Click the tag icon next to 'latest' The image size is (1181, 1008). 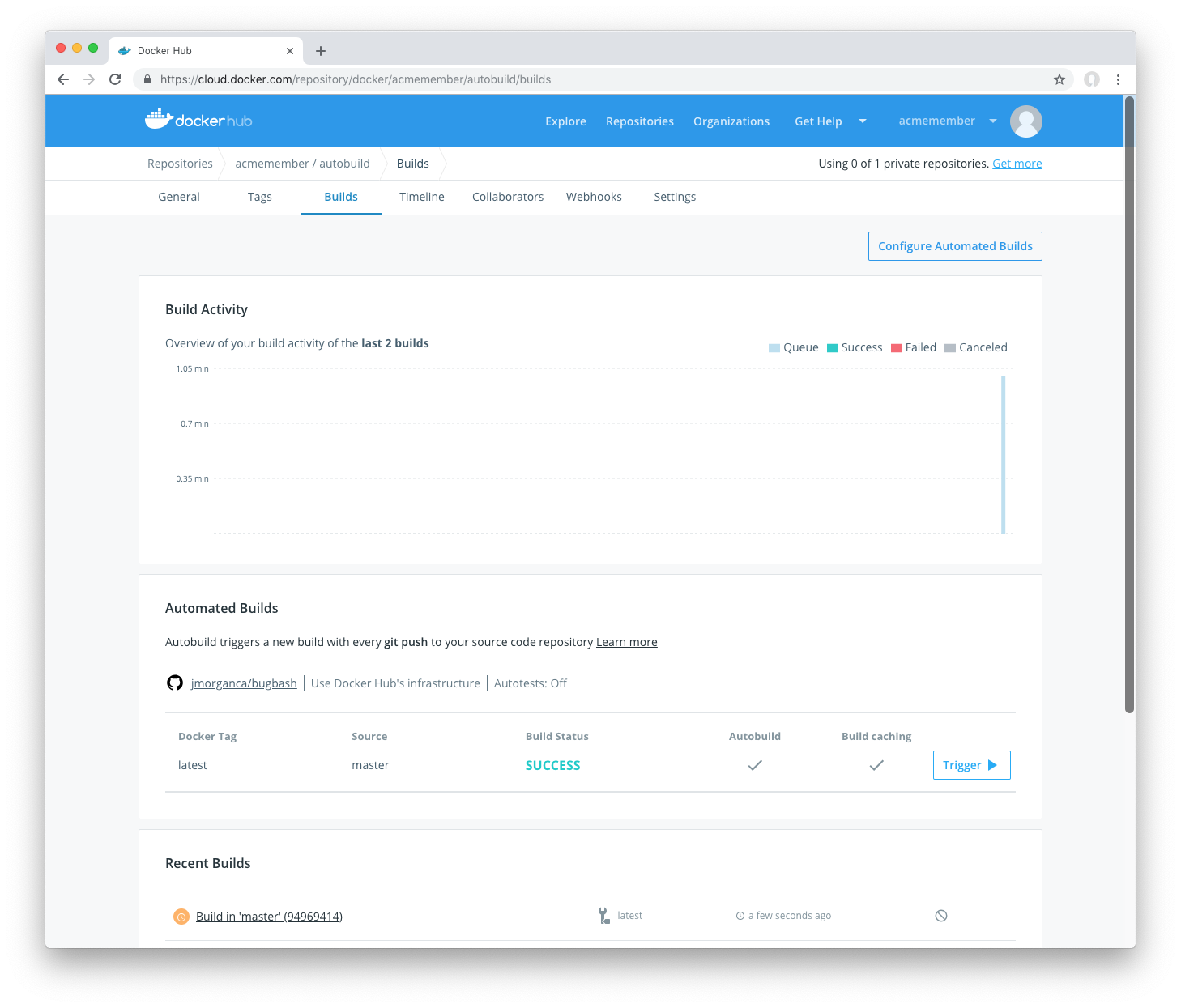(603, 915)
